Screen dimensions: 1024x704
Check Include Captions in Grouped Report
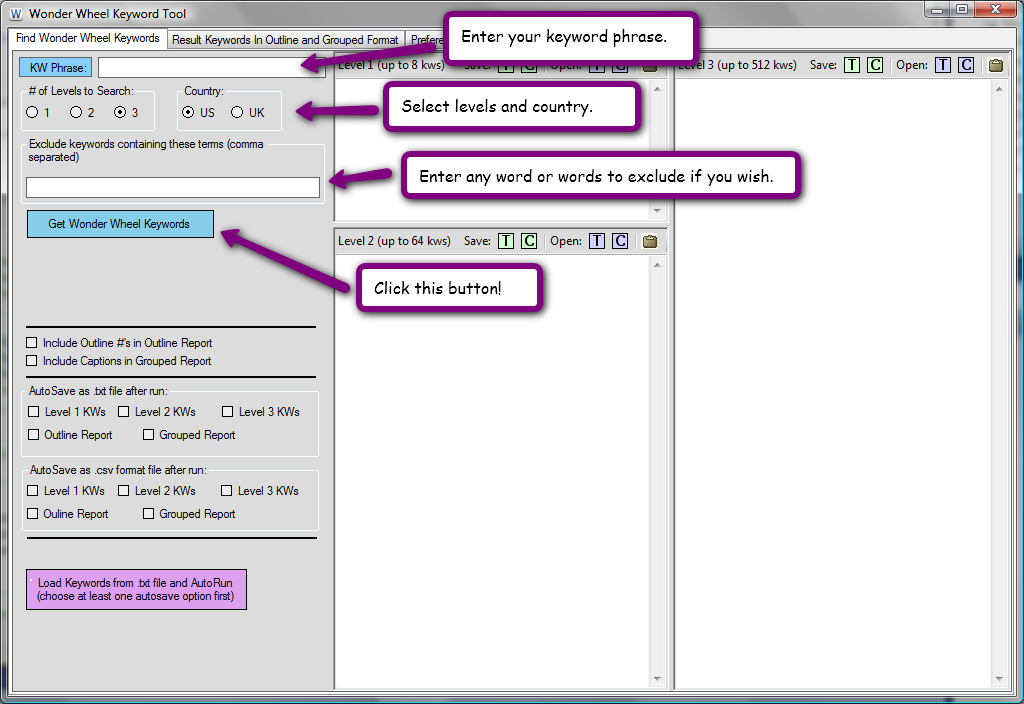[x=33, y=361]
